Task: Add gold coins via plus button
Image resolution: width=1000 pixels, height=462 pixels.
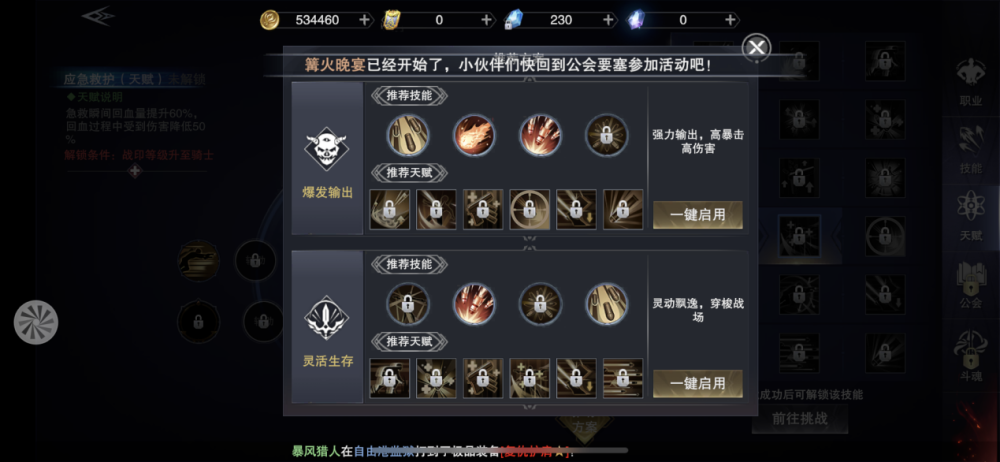Action: pyautogui.click(x=364, y=20)
